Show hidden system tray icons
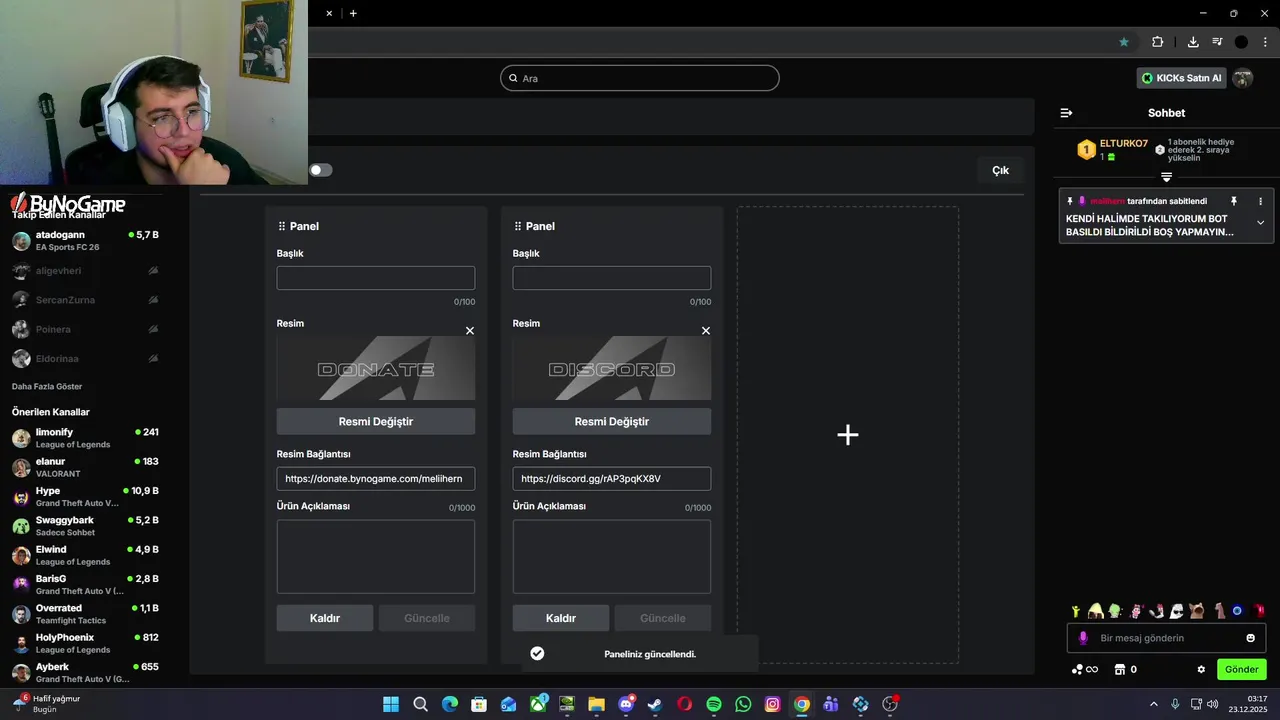The width and height of the screenshot is (1280, 720). [x=1154, y=704]
